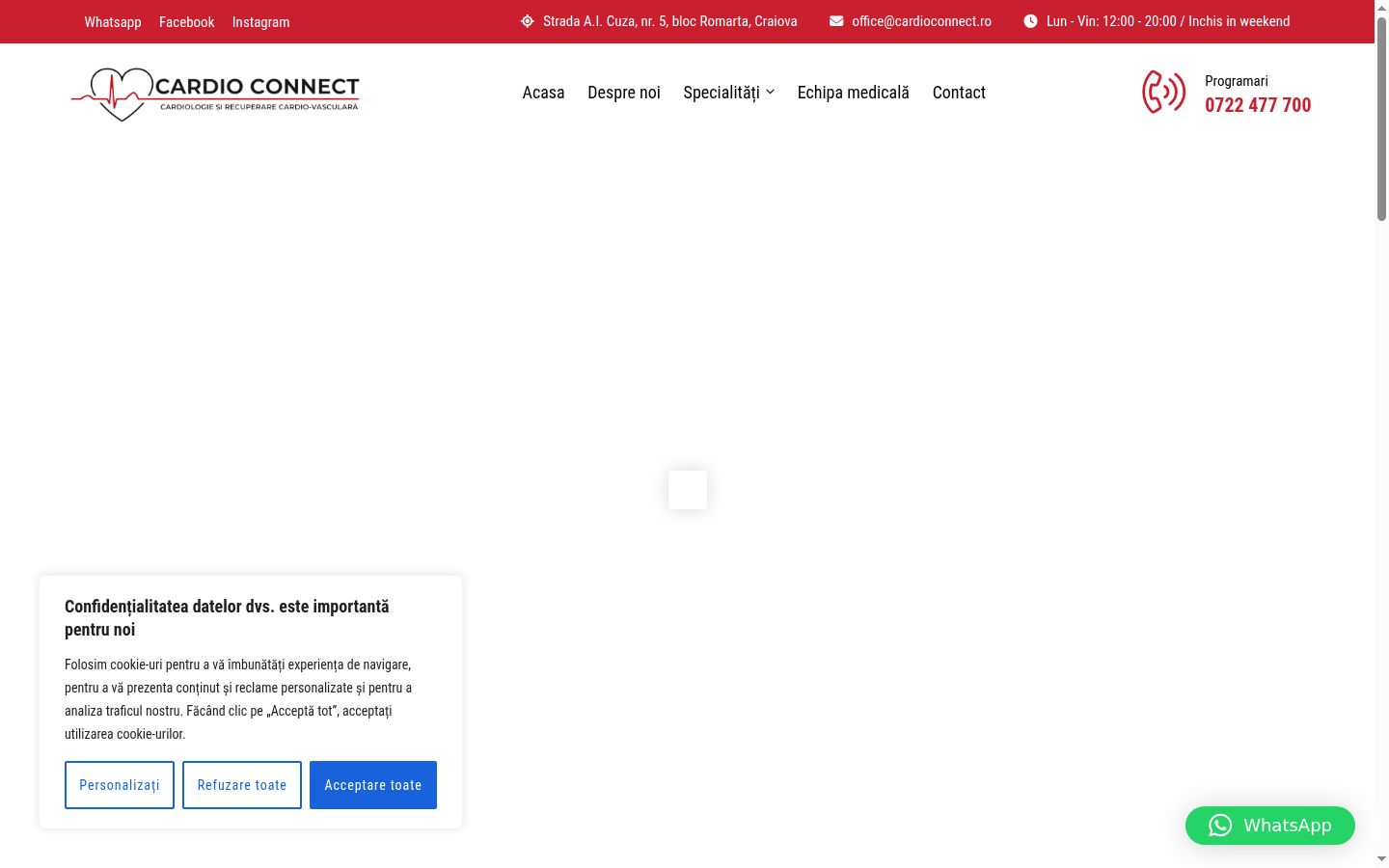Open the Specialități menu
This screenshot has height=868, width=1389.
(x=722, y=93)
